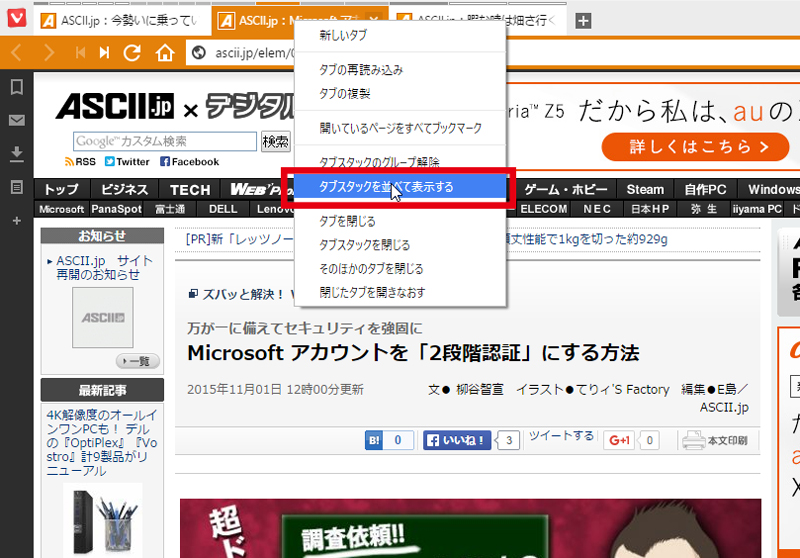Open the PanaSpot brand link
800x558 pixels.
click(x=116, y=209)
